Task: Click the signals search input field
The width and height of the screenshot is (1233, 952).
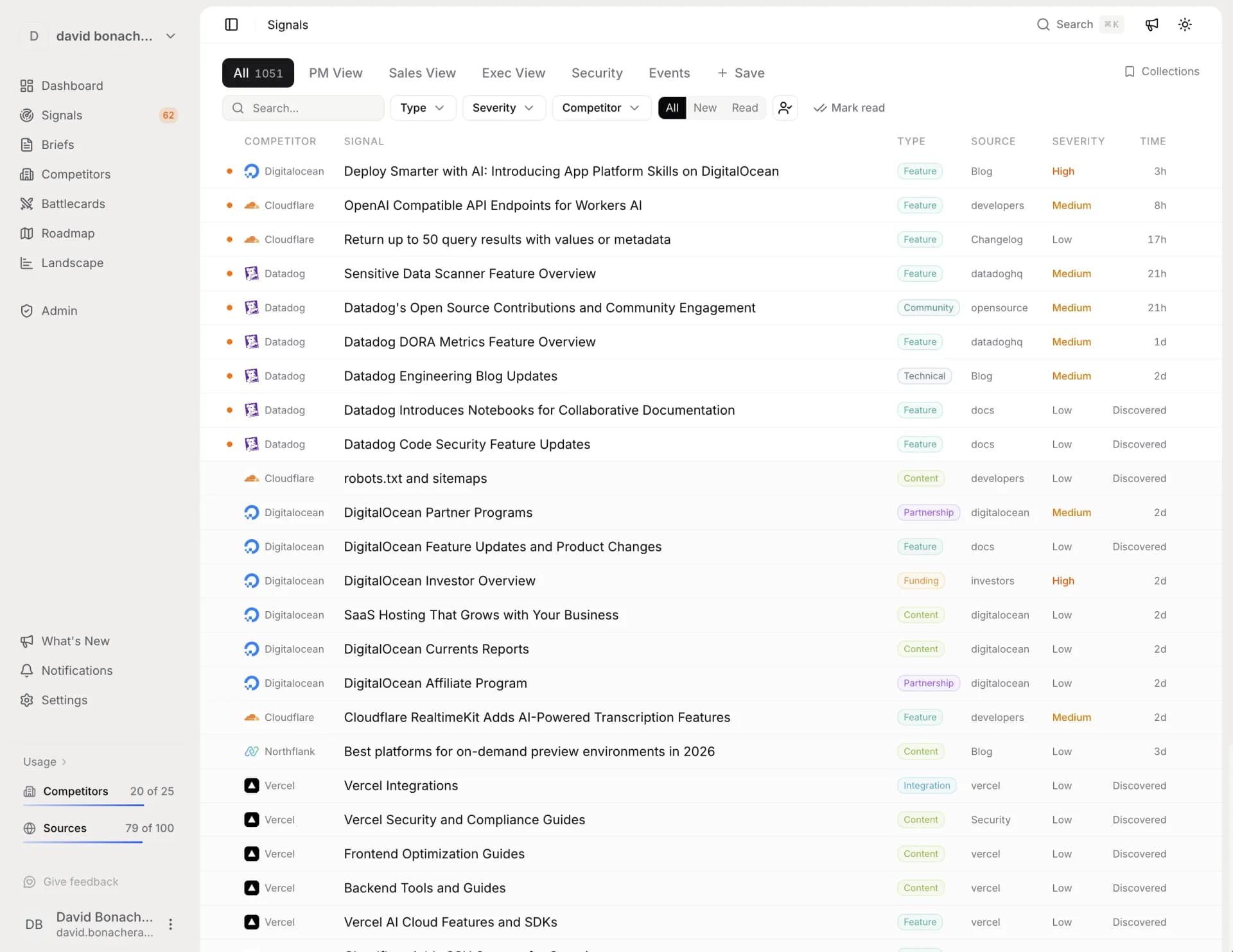Action: coord(308,108)
